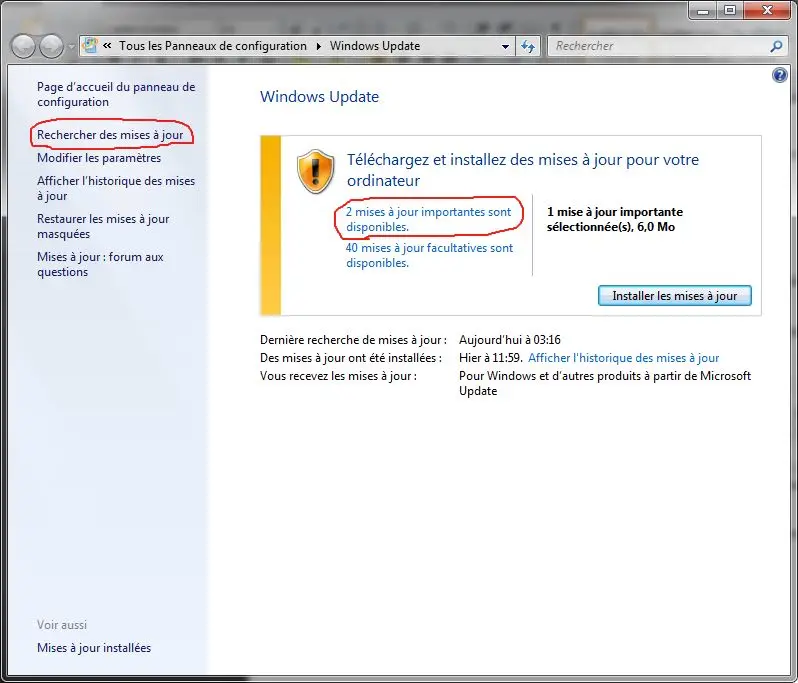Open 'Mises à jour installées' link
The width and height of the screenshot is (798, 683).
point(94,648)
